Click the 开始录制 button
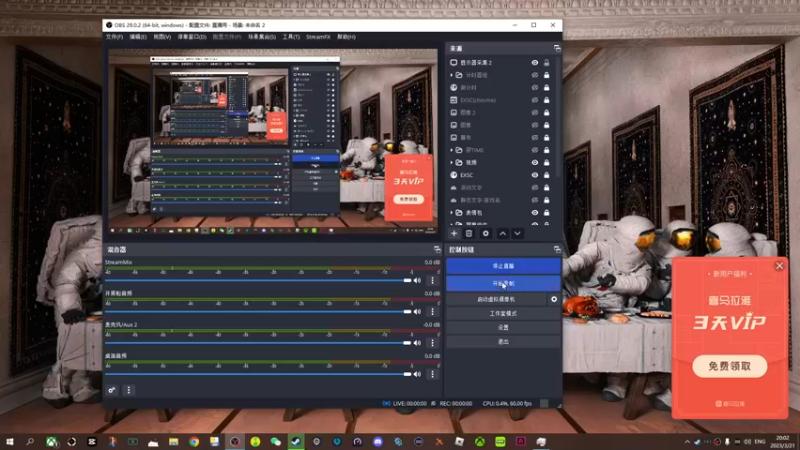Viewport: 800px width, 450px height. pyautogui.click(x=503, y=283)
